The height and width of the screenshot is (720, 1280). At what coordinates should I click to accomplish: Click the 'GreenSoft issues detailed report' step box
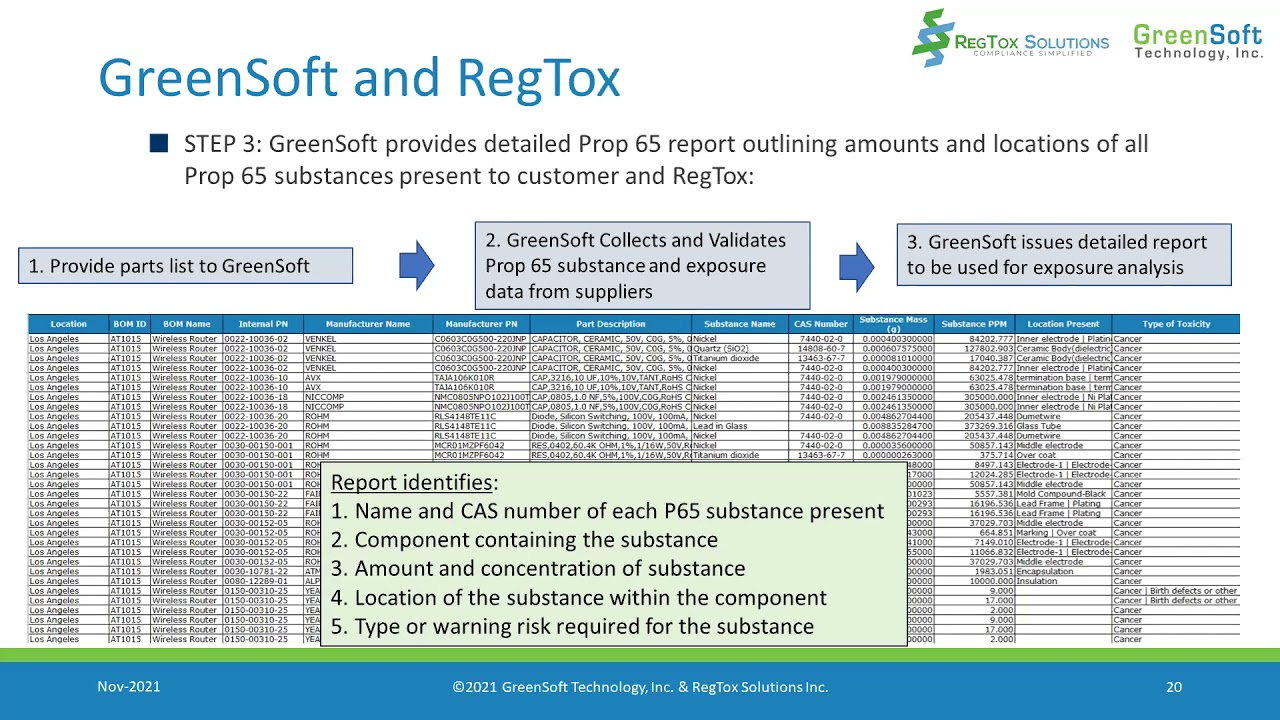pyautogui.click(x=1063, y=255)
